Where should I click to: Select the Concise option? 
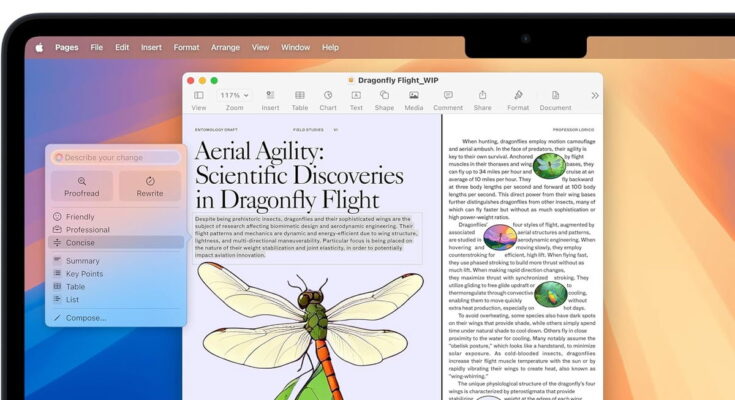click(x=116, y=242)
